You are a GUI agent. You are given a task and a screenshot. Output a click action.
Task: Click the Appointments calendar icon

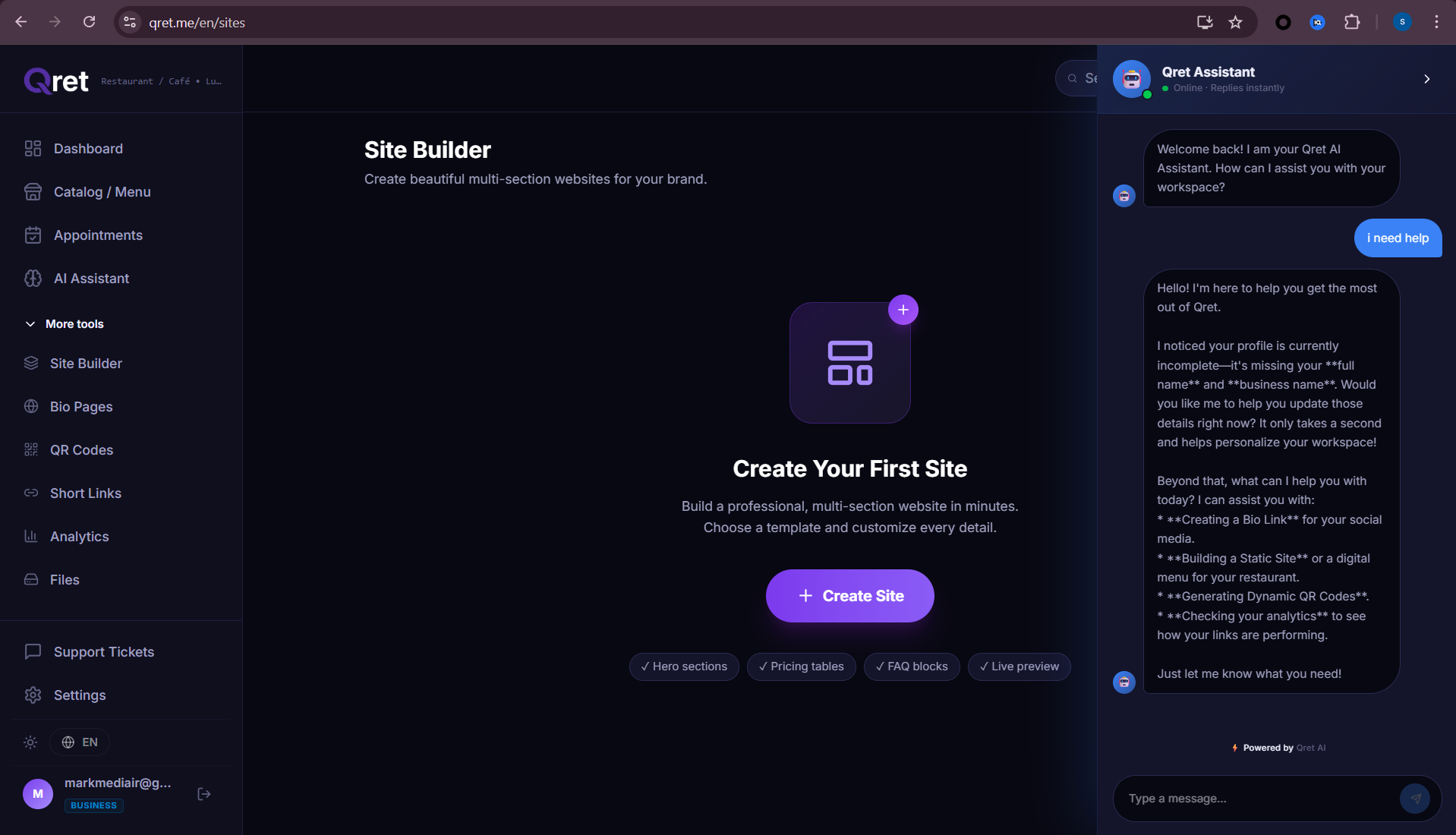(x=33, y=235)
